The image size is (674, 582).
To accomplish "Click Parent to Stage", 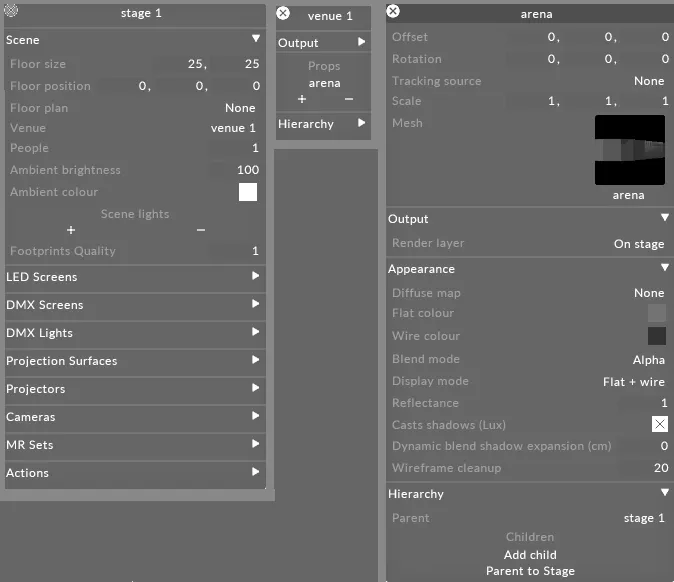I will 530,571.
